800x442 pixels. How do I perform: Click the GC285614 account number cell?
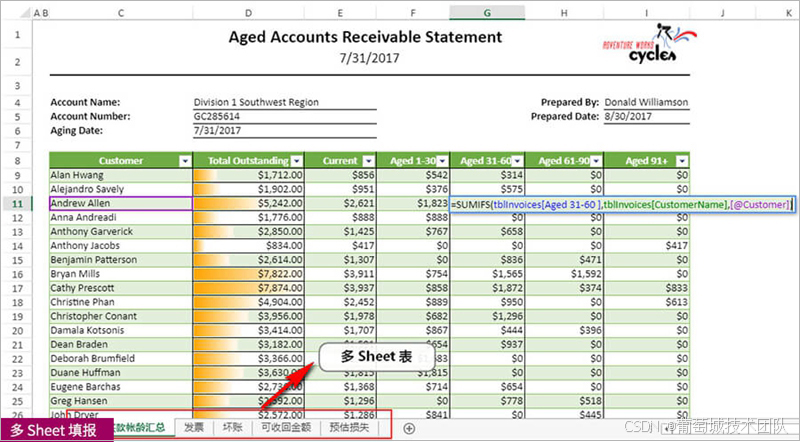pos(285,116)
